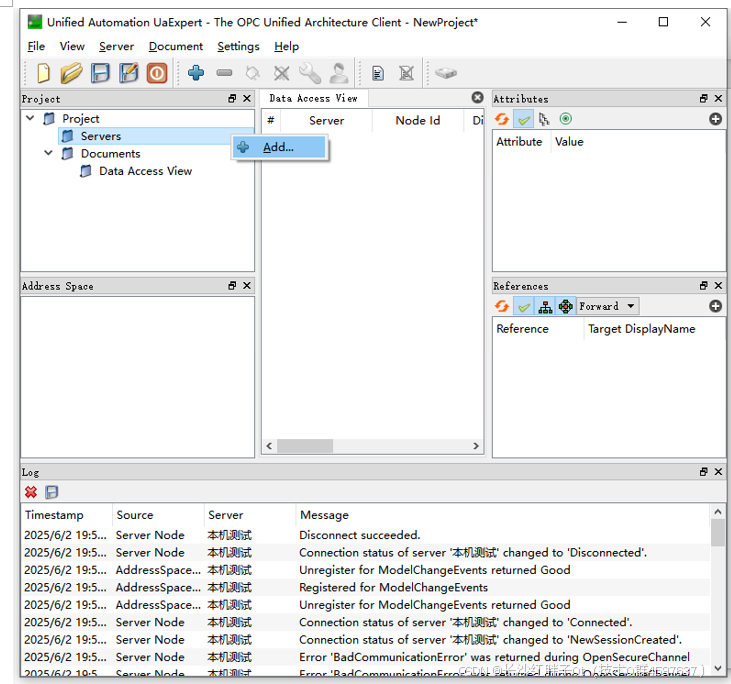The height and width of the screenshot is (684, 731).
Task: Click the Log scrollbar down arrow
Action: [x=717, y=668]
